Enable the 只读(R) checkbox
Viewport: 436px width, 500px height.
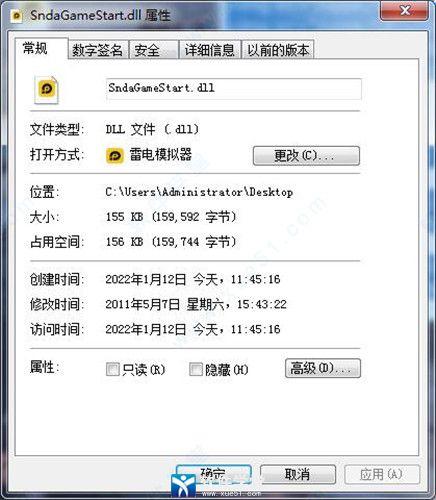point(113,369)
